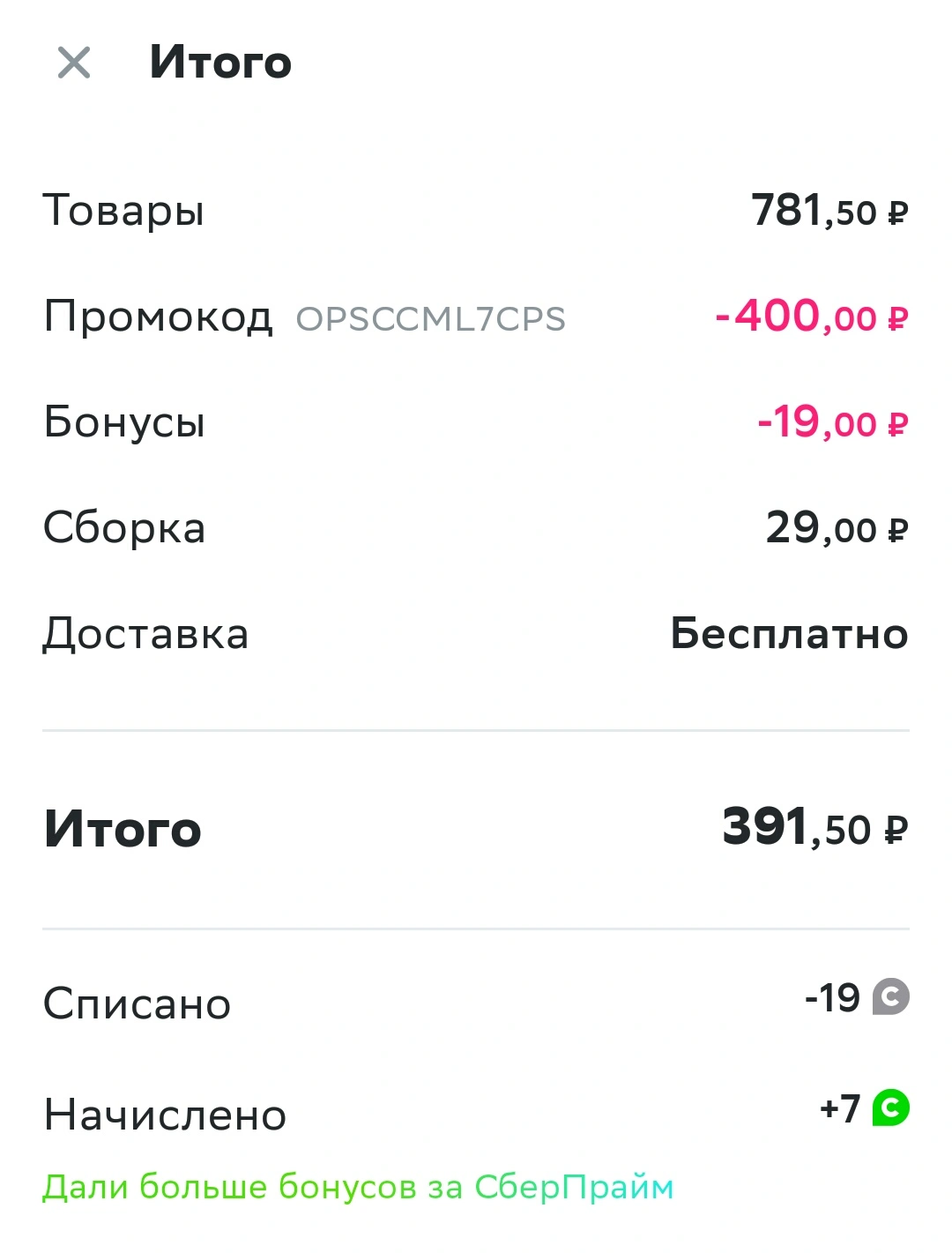Tap the Списано label
The image size is (952, 1253).
point(137,1004)
